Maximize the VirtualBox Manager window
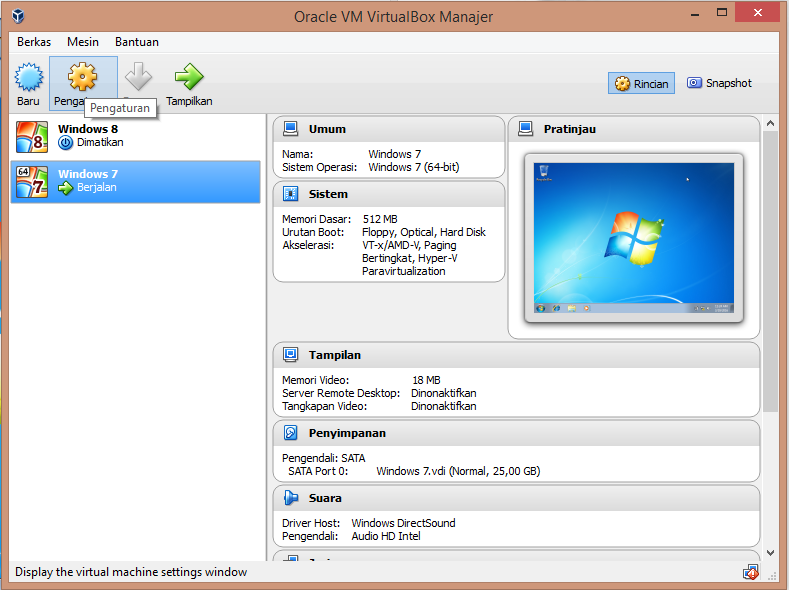789x590 pixels. click(x=722, y=13)
